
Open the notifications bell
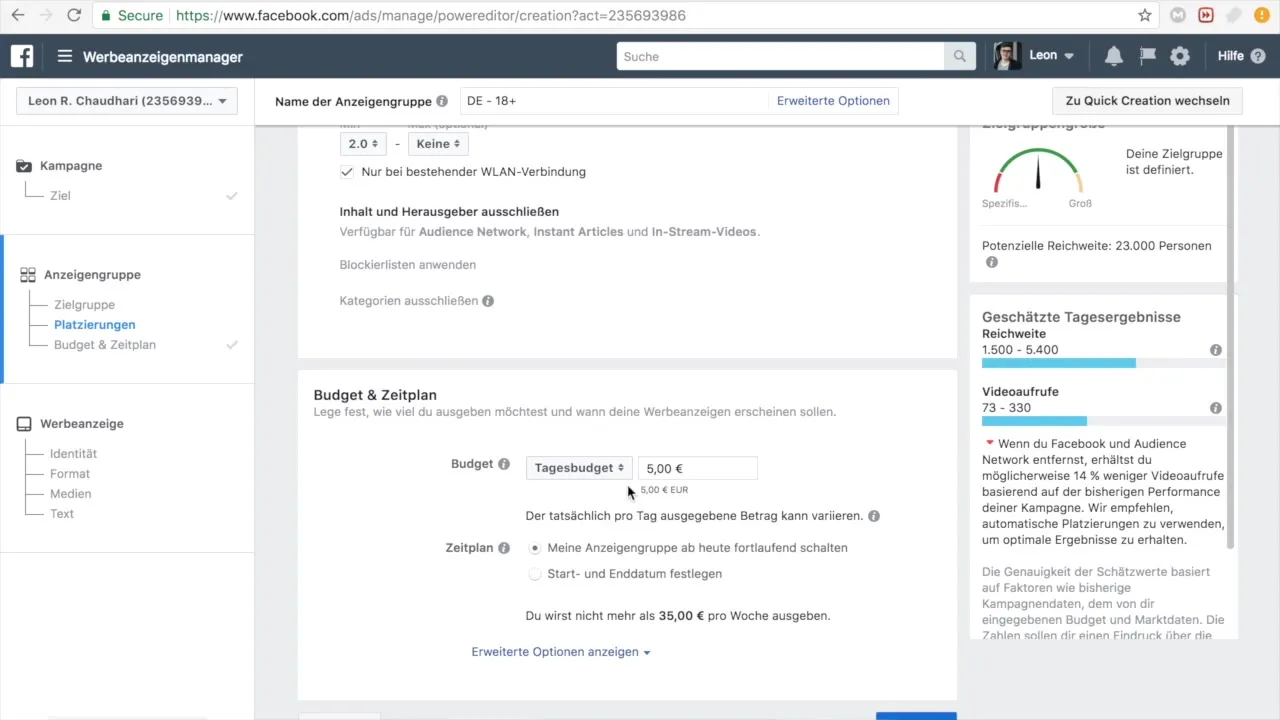[x=1114, y=57]
